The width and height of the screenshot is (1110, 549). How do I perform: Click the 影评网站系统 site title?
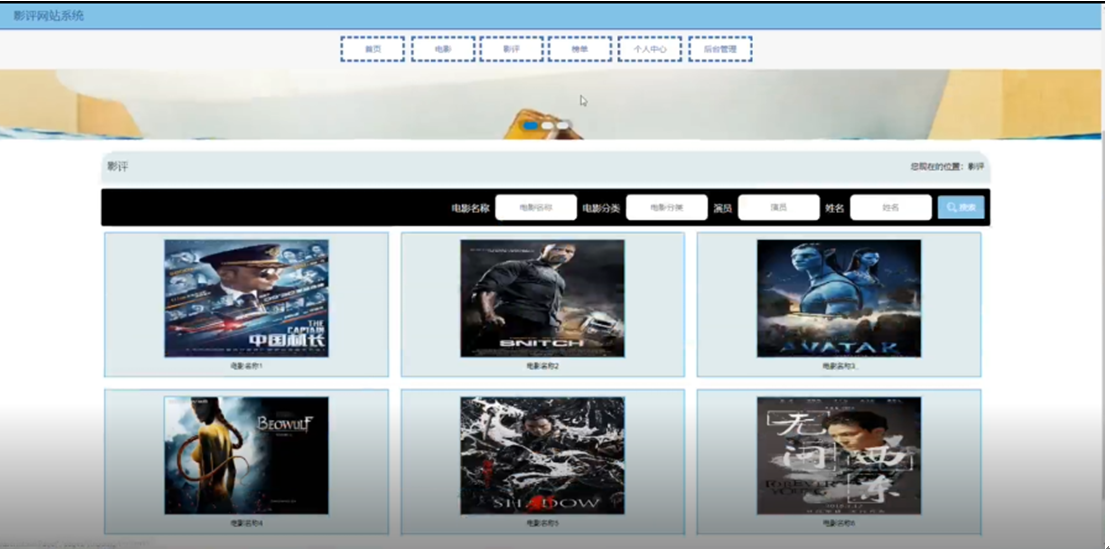pos(49,16)
